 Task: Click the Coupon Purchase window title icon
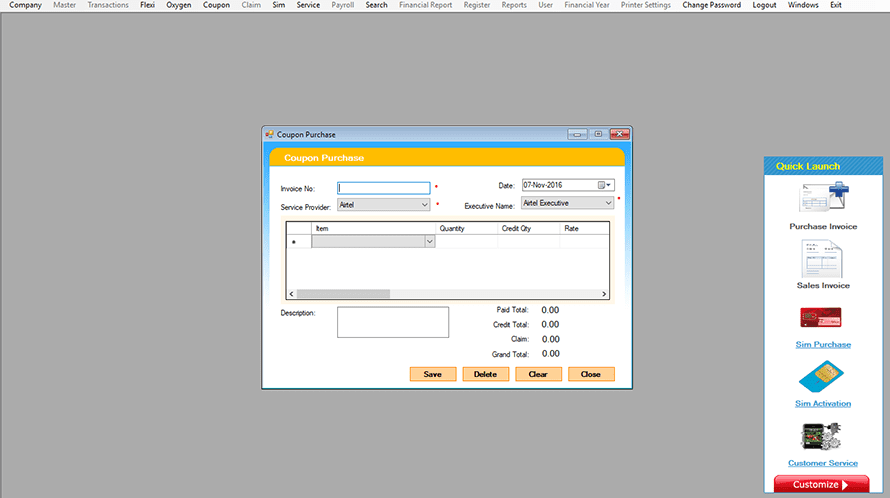pos(270,134)
